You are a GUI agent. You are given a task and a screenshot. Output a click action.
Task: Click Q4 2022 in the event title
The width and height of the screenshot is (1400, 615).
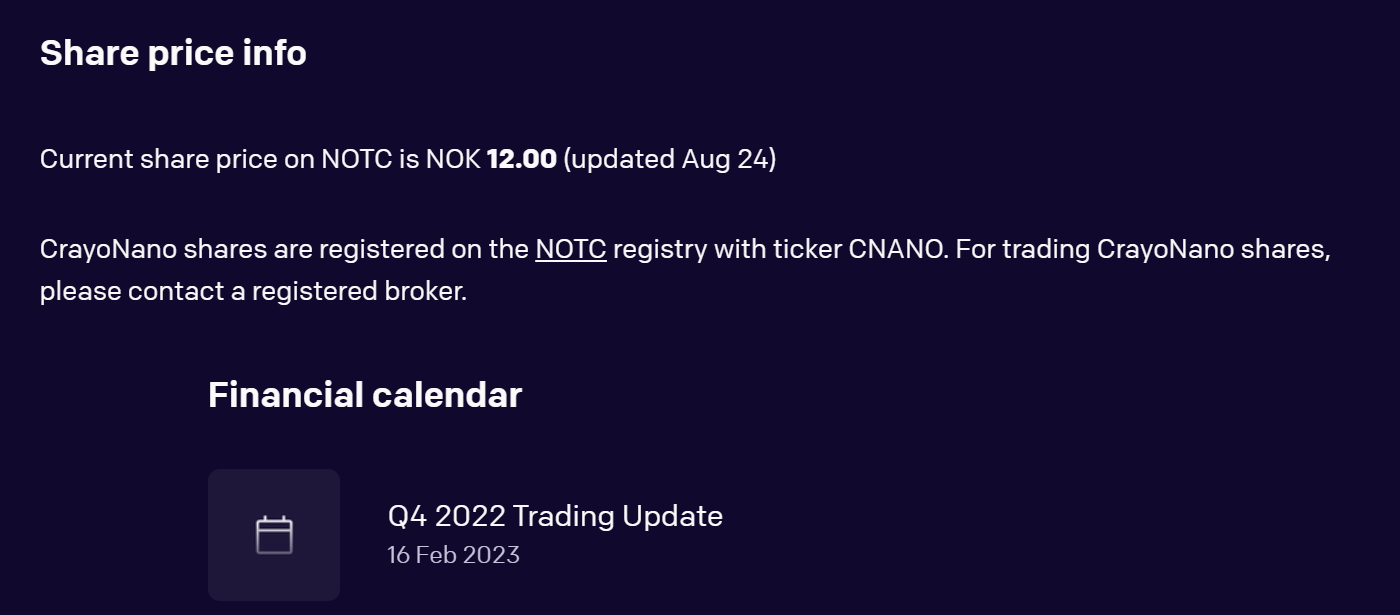446,516
